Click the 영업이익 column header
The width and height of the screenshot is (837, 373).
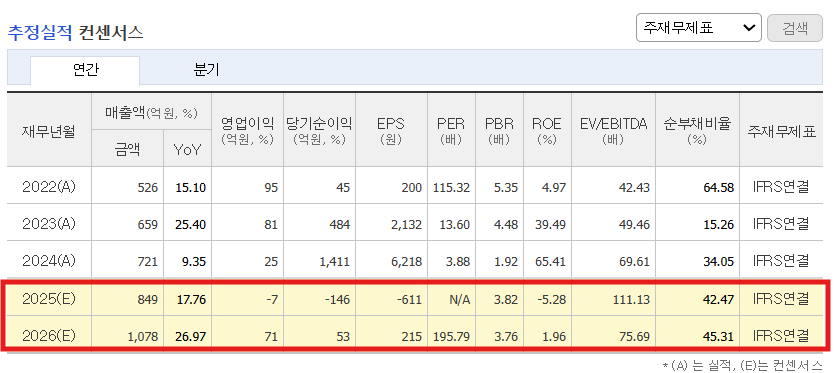pyautogui.click(x=248, y=130)
